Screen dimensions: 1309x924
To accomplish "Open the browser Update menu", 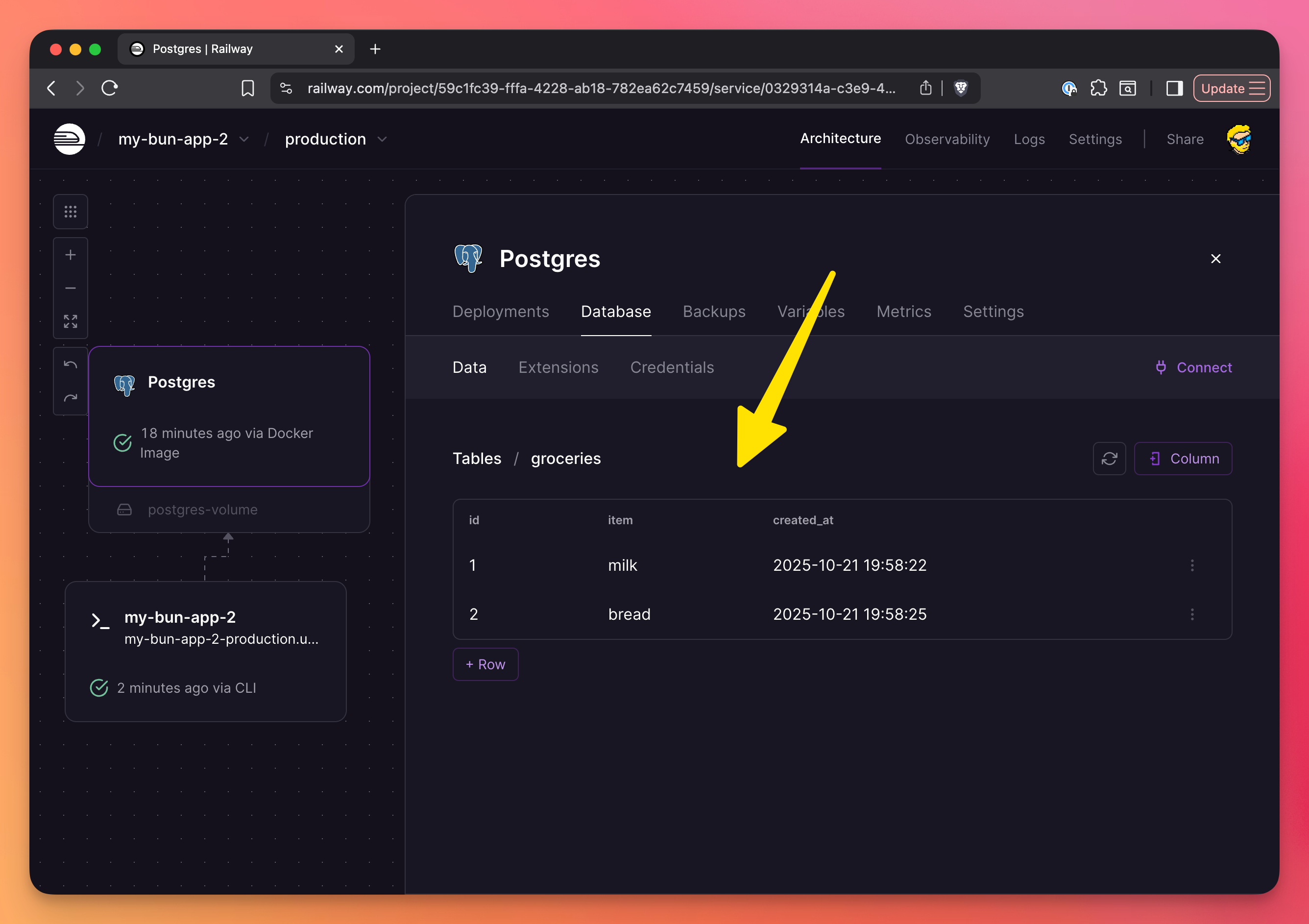I will point(1232,88).
